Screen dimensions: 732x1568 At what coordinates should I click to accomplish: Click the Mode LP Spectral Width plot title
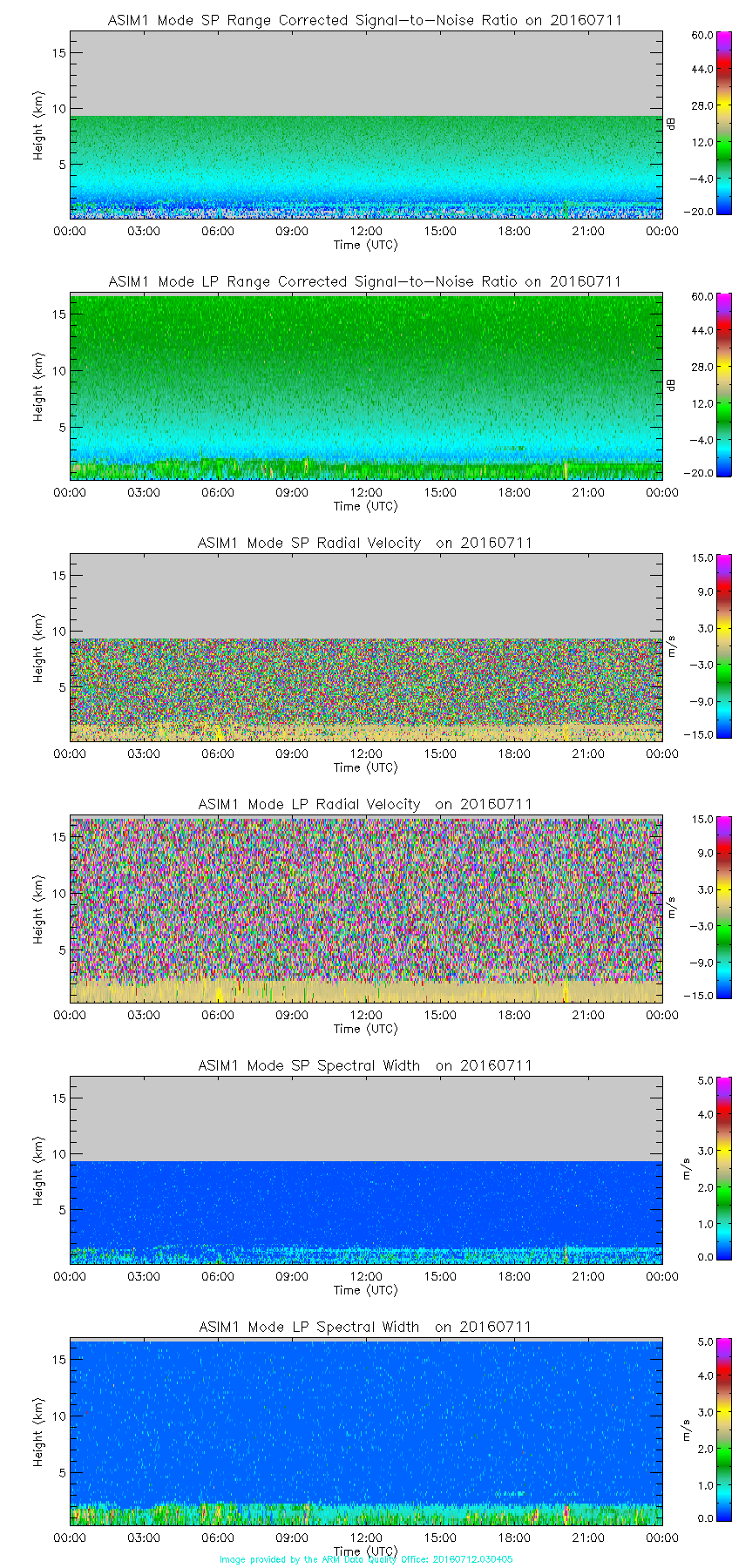click(x=365, y=1327)
